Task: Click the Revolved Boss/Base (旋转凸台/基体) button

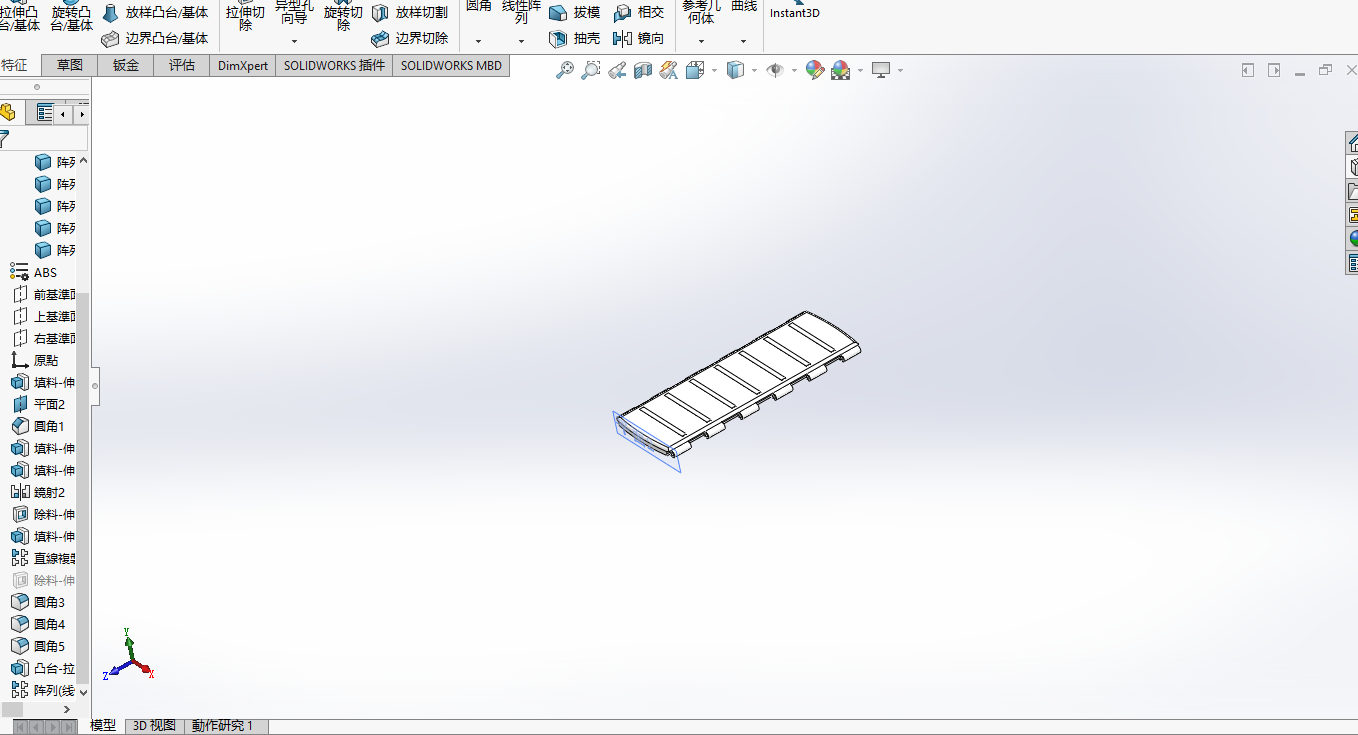Action: pos(71,15)
